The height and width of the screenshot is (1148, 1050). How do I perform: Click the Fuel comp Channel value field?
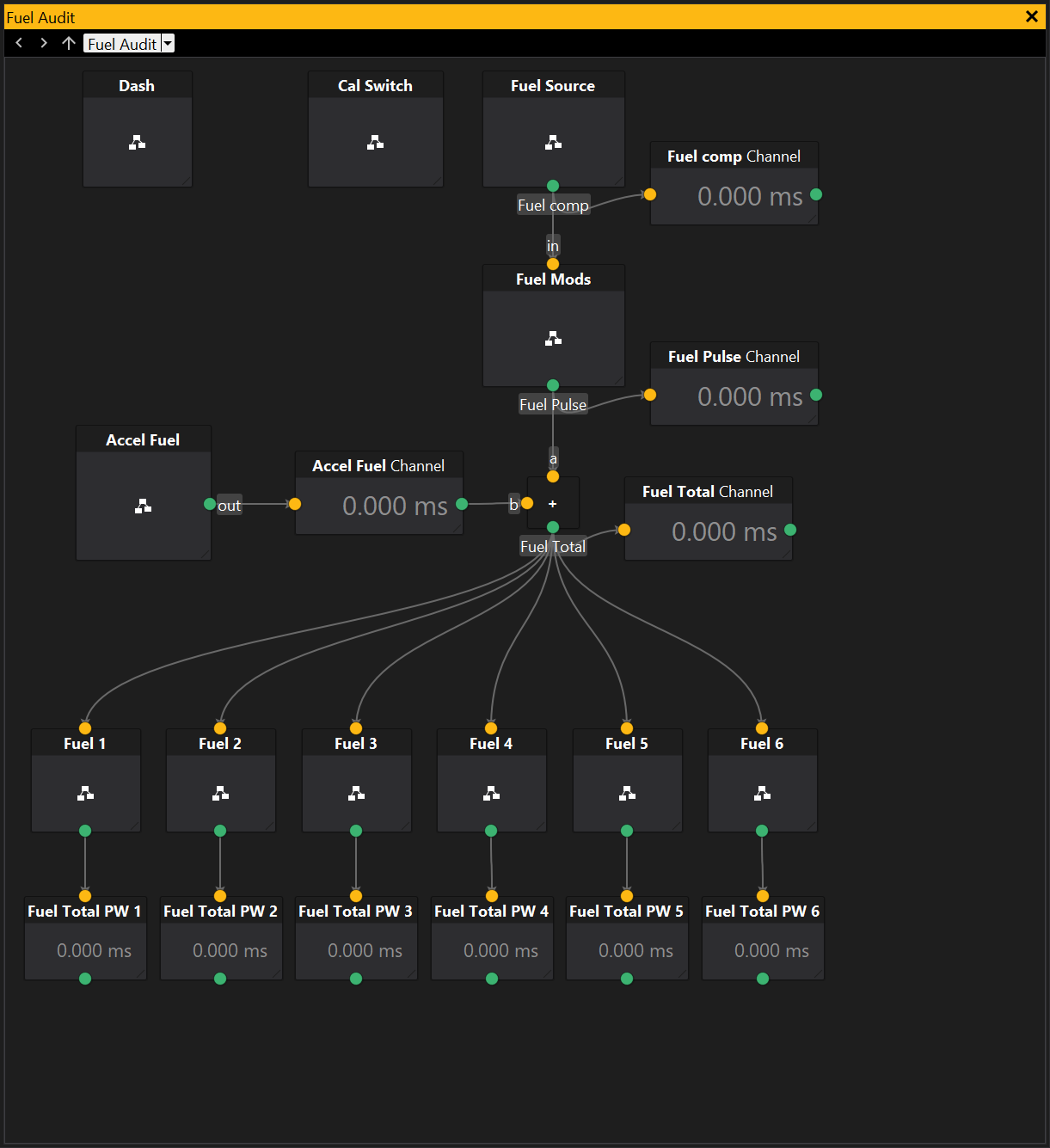[749, 197]
